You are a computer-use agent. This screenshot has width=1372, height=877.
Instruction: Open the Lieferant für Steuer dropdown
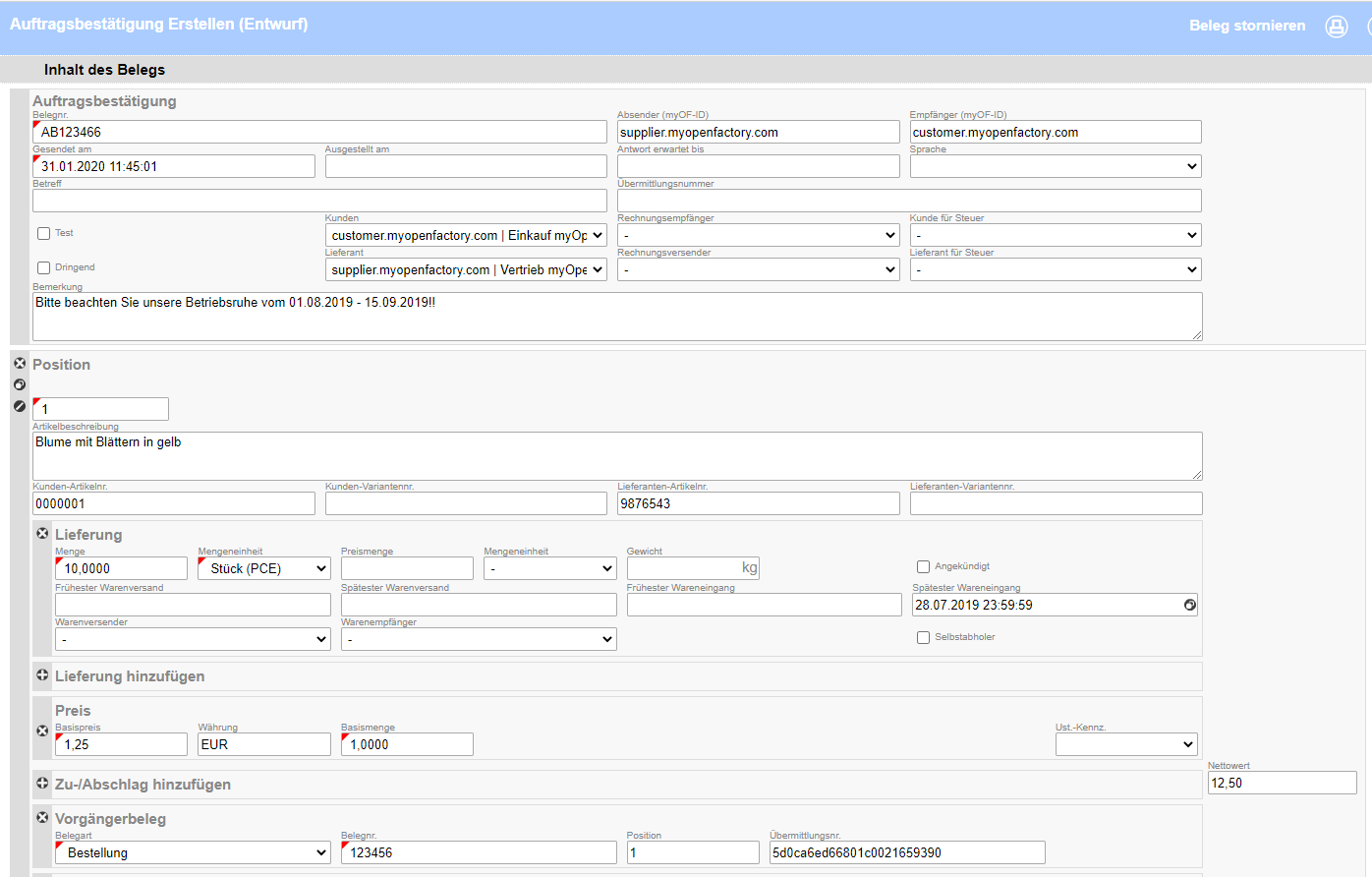click(1056, 269)
